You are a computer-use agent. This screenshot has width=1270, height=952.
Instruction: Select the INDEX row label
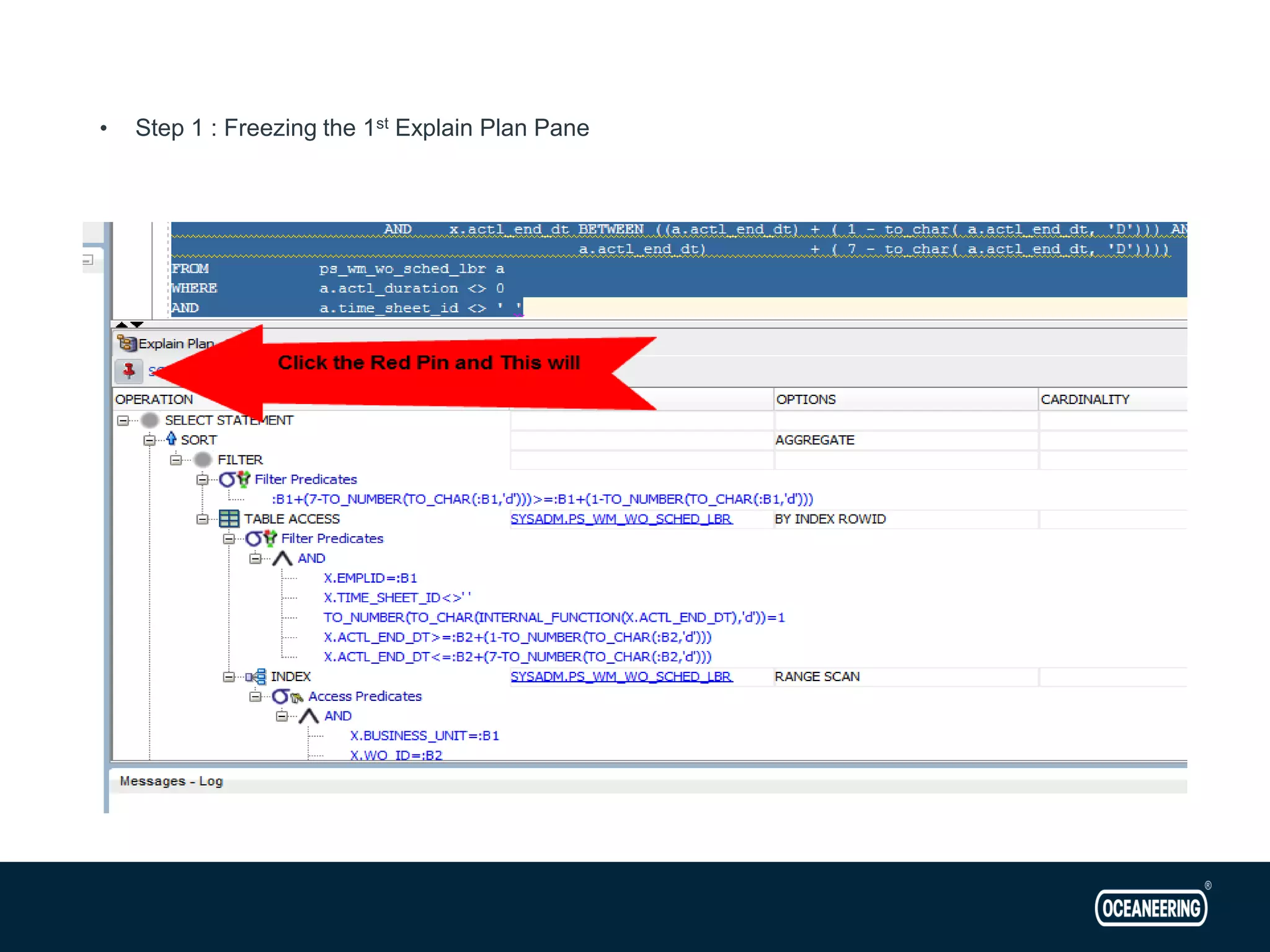[x=290, y=677]
